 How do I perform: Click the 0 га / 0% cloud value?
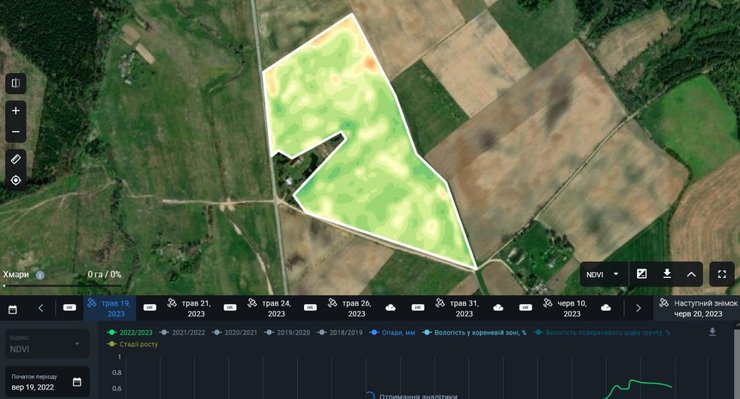click(x=104, y=274)
